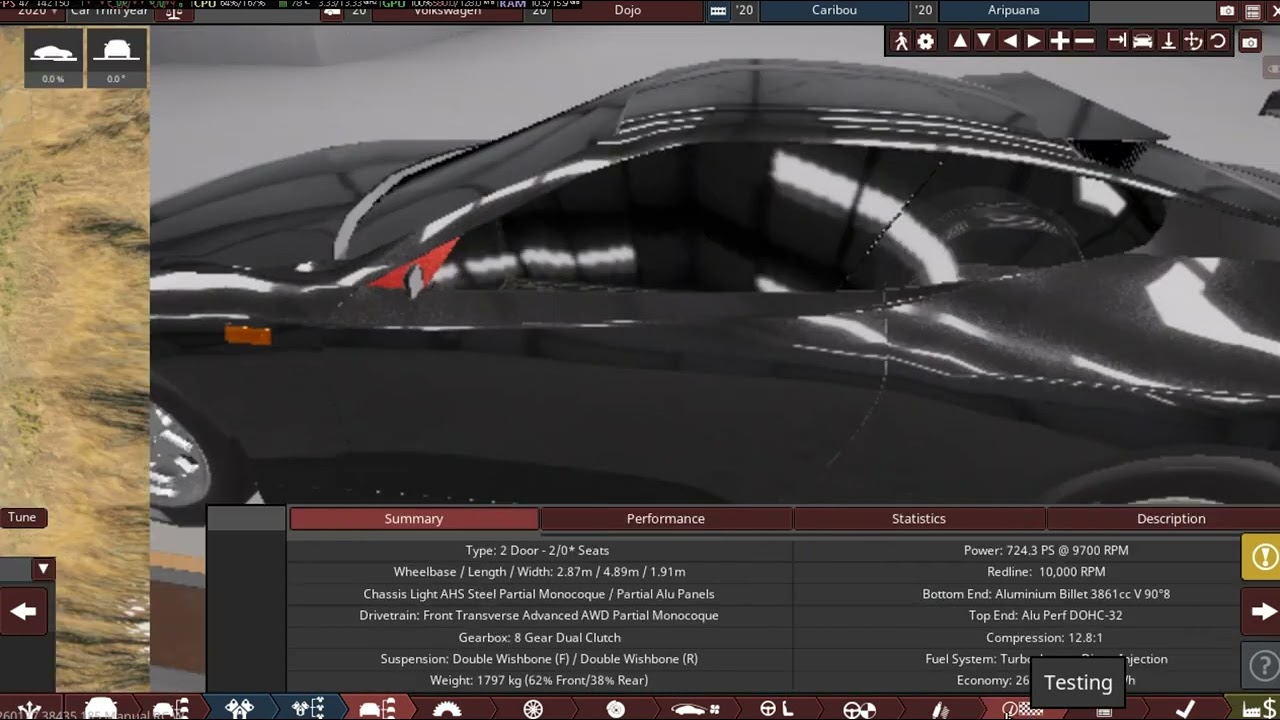1280x720 pixels.
Task: Move camera up with the up arrow
Action: pyautogui.click(x=960, y=41)
